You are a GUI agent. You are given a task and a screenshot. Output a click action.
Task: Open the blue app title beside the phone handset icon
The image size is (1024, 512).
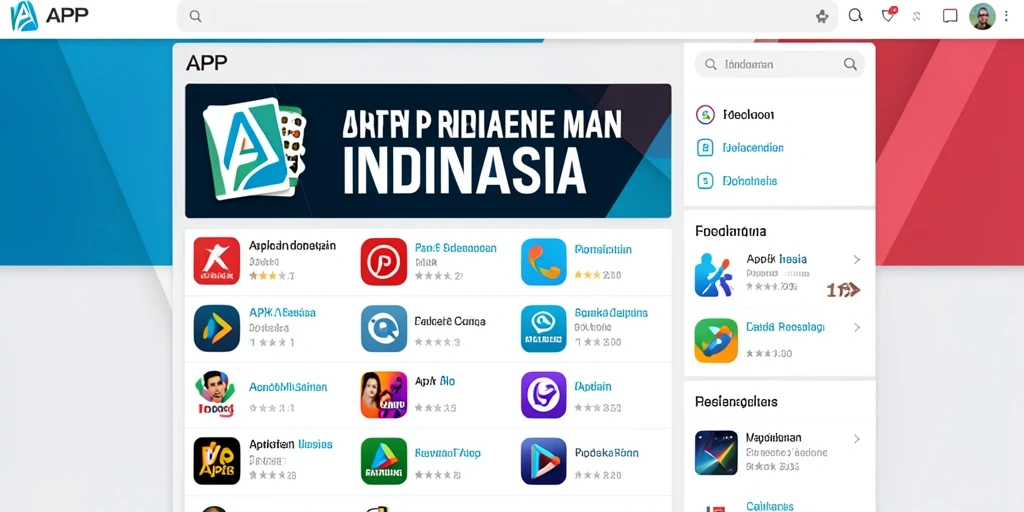603,249
